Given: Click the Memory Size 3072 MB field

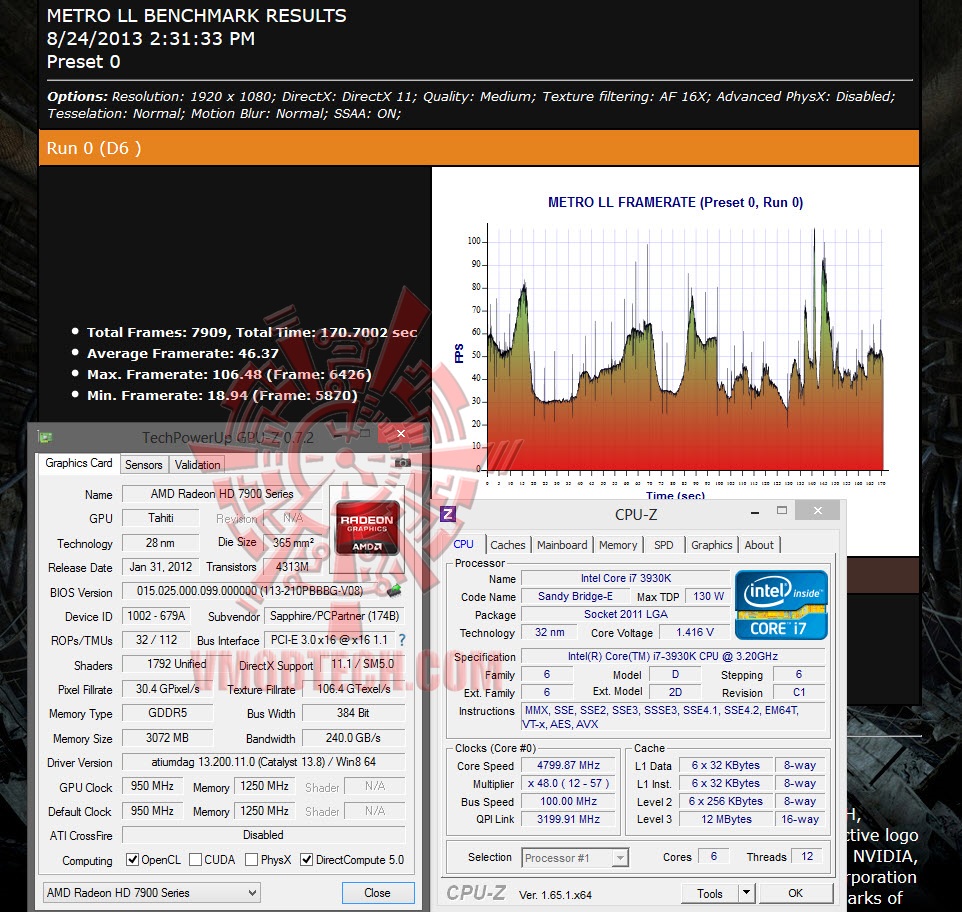Looking at the screenshot, I should pos(167,738).
